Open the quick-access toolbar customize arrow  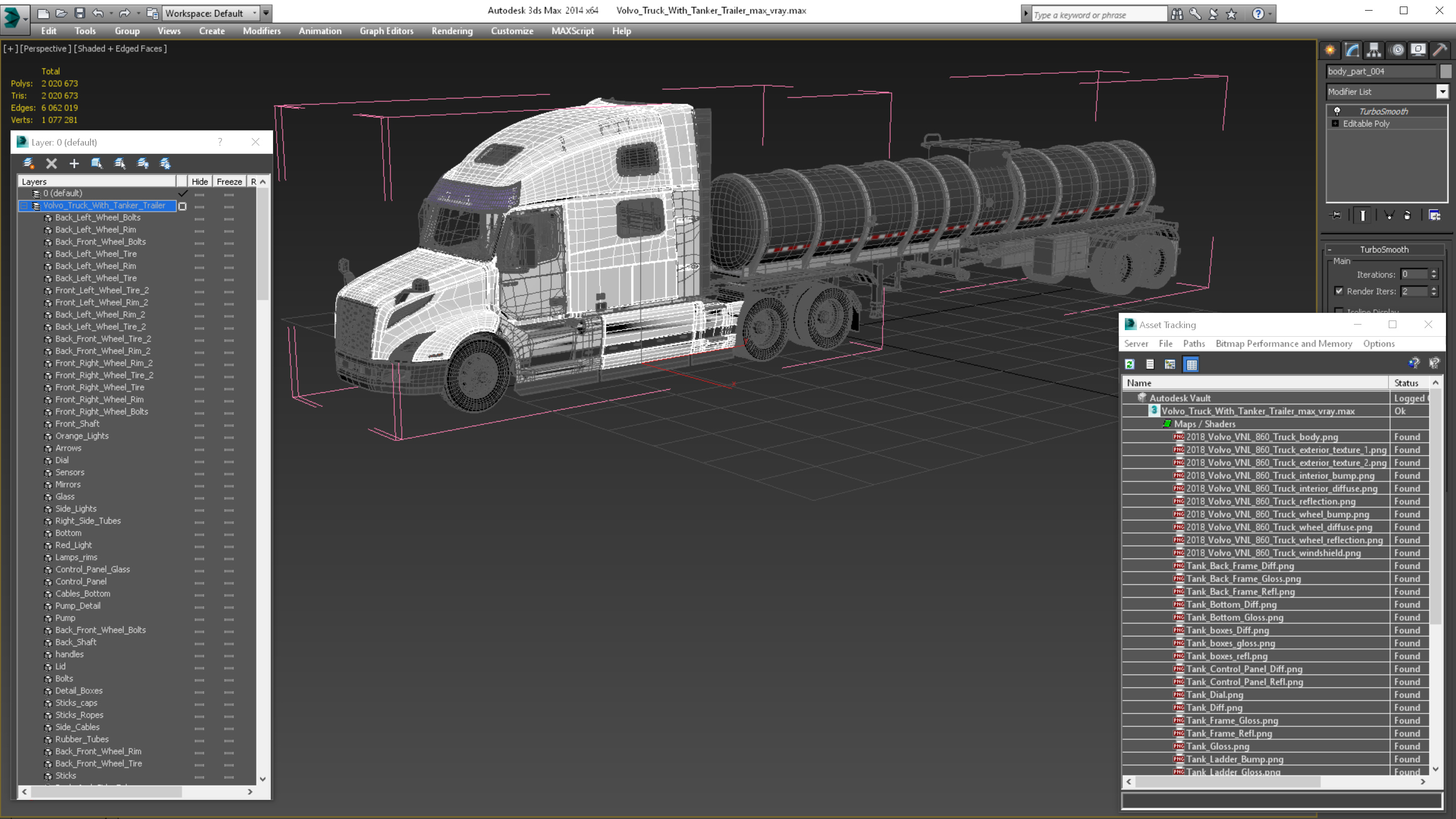266,13
